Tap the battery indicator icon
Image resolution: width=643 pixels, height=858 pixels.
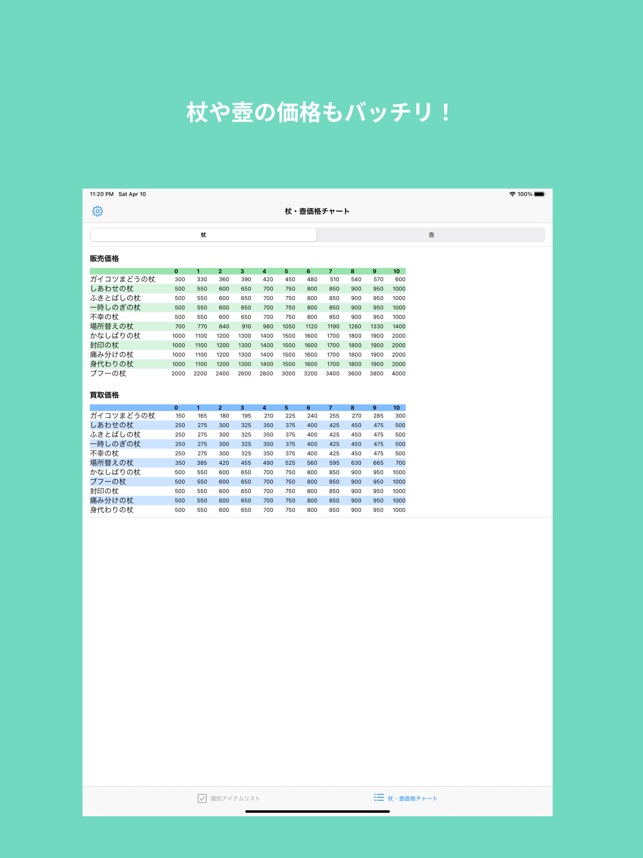(540, 194)
